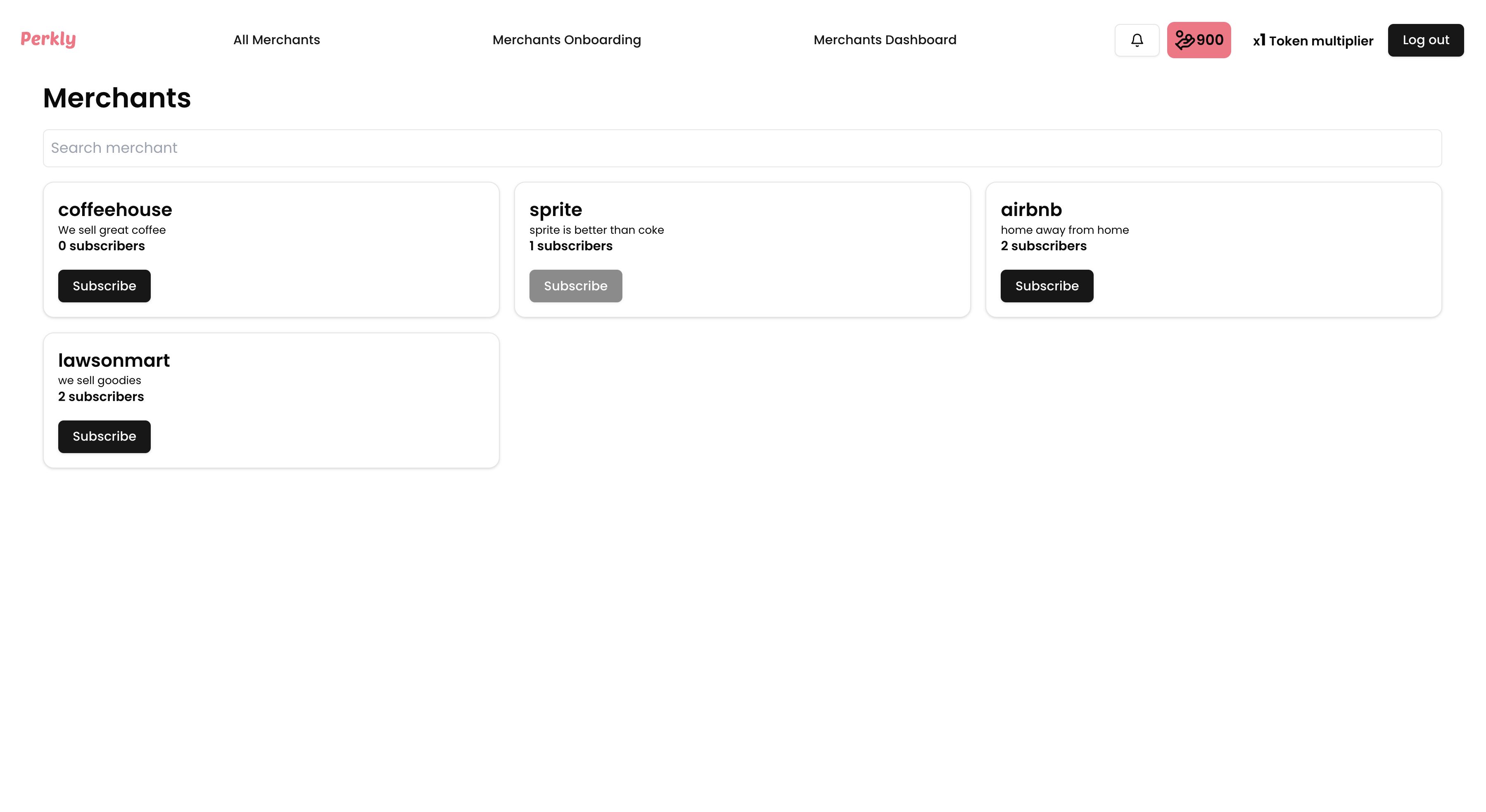
Task: Click the Perkly brand name text link
Action: click(x=48, y=39)
